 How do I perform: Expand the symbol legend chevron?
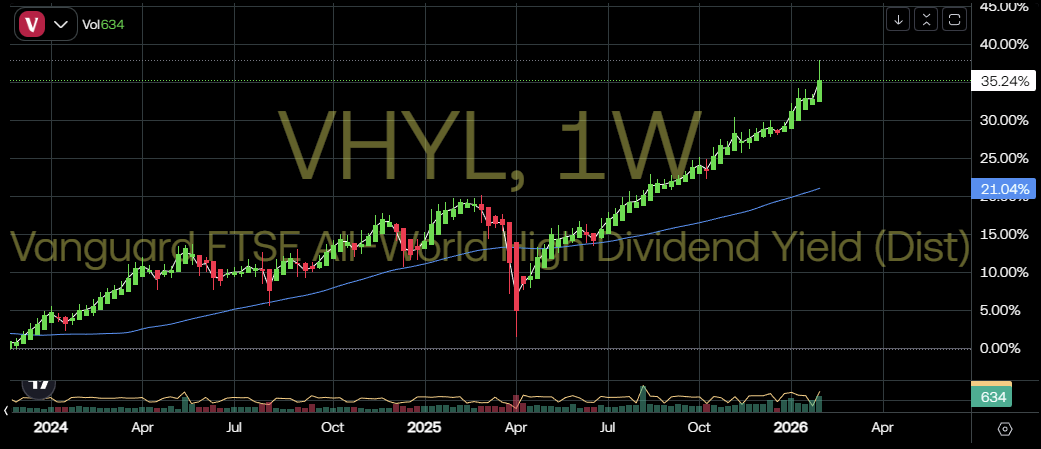[x=63, y=24]
